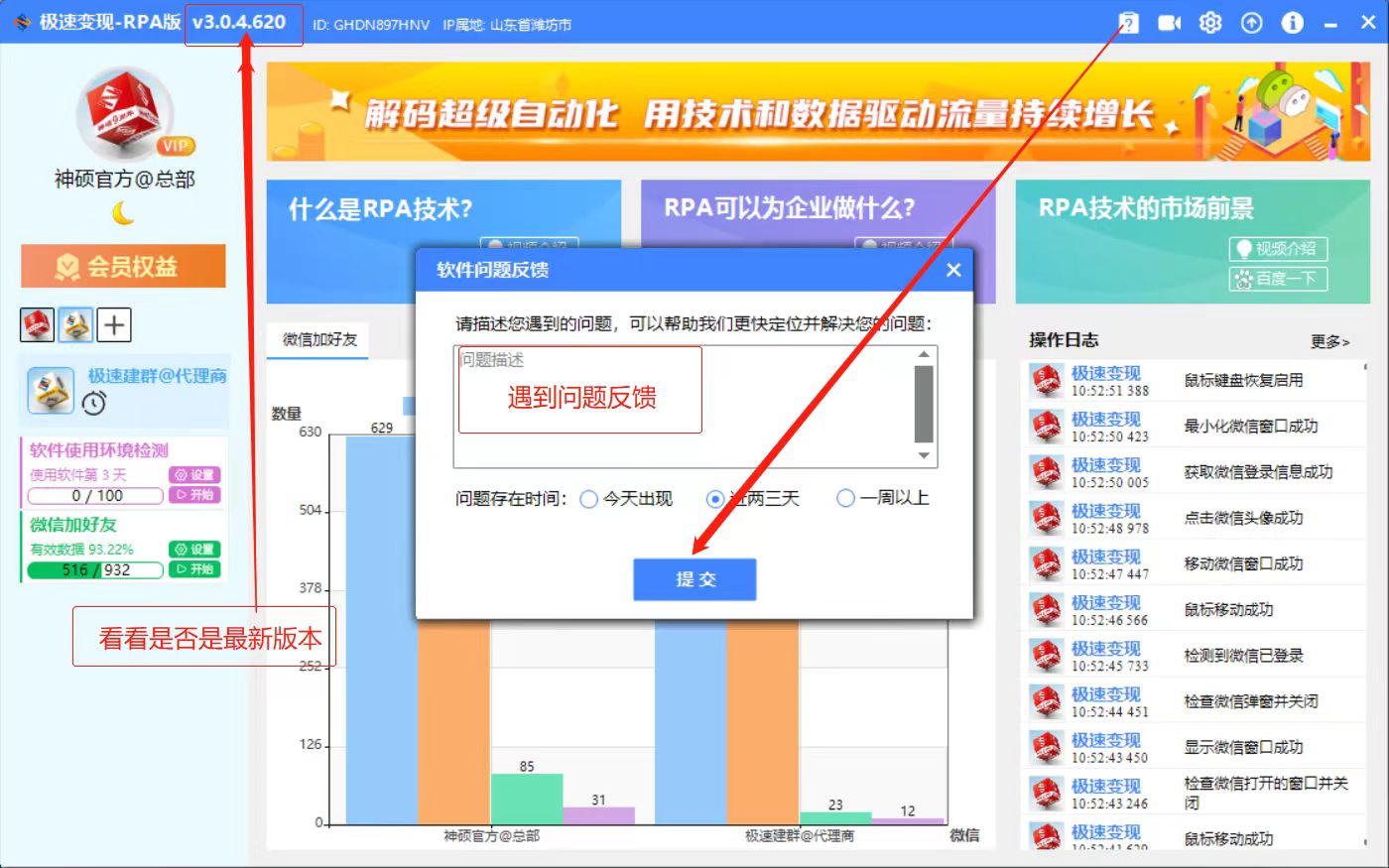Click the video camera icon in title bar
1389x868 pixels.
point(1170,22)
